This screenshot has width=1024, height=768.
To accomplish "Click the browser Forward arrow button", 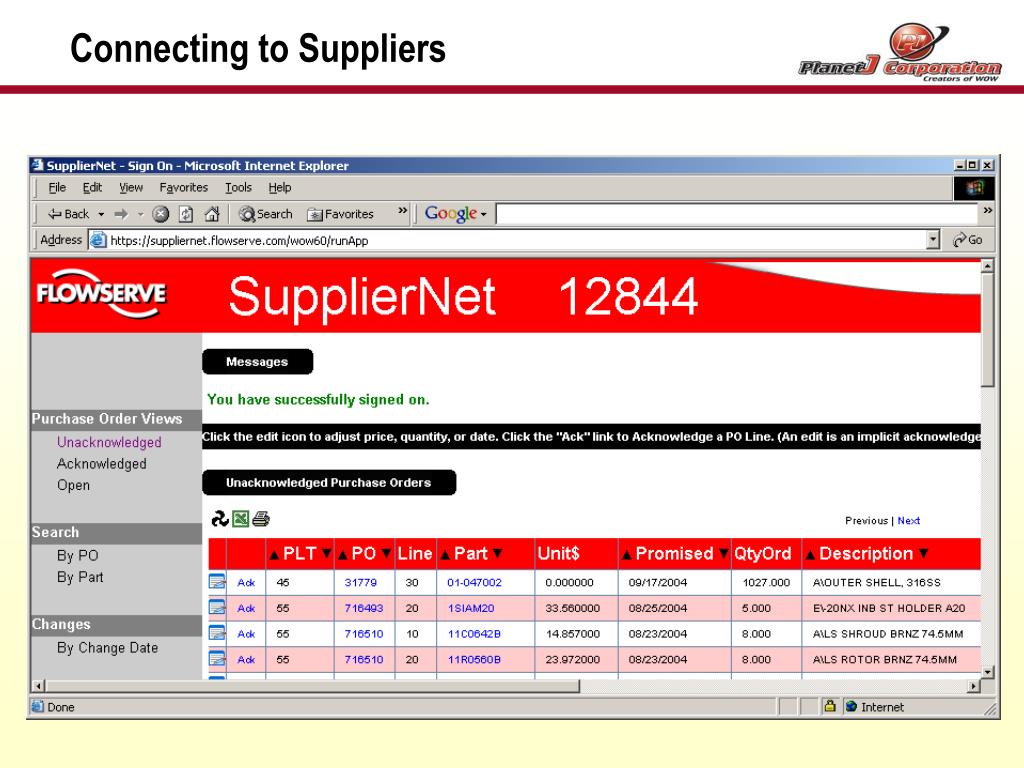I will point(121,214).
